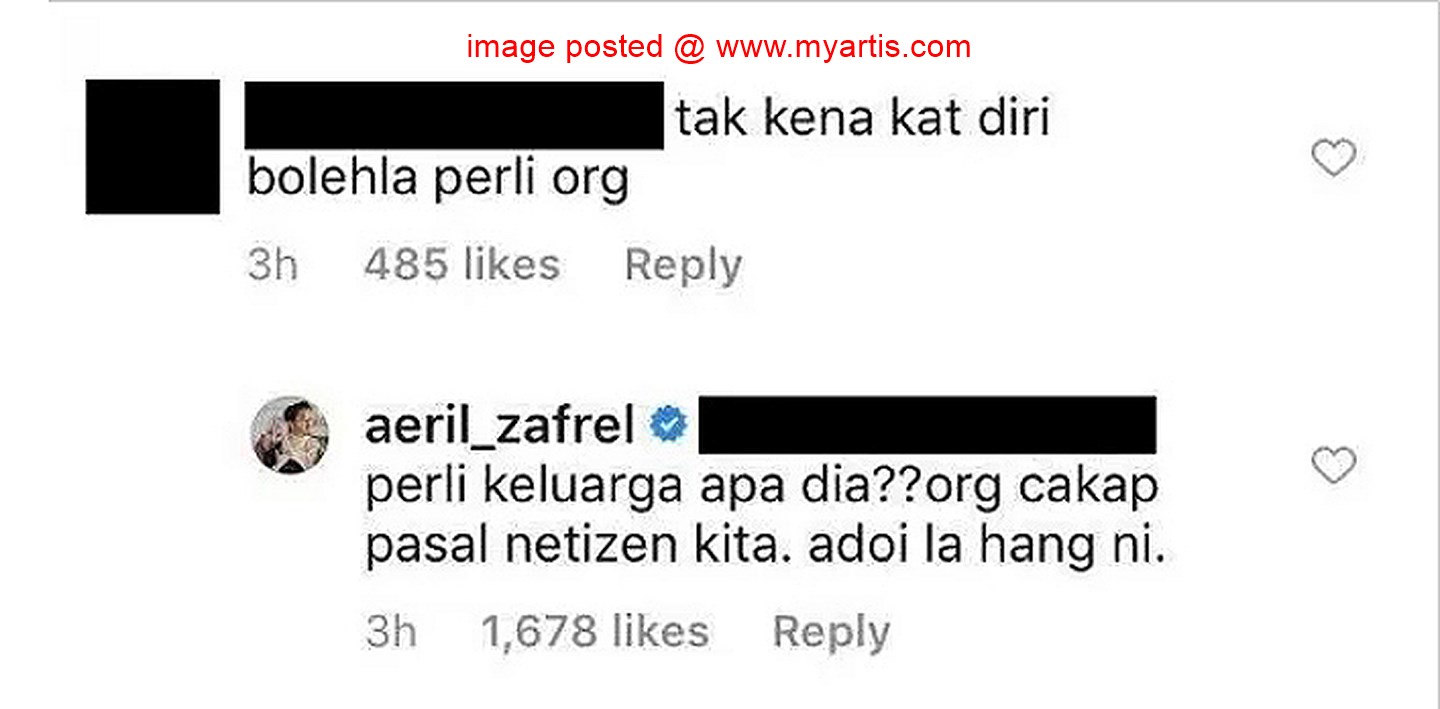This screenshot has height=709, width=1440.
Task: Reply to the comment with 485 likes
Action: point(683,266)
